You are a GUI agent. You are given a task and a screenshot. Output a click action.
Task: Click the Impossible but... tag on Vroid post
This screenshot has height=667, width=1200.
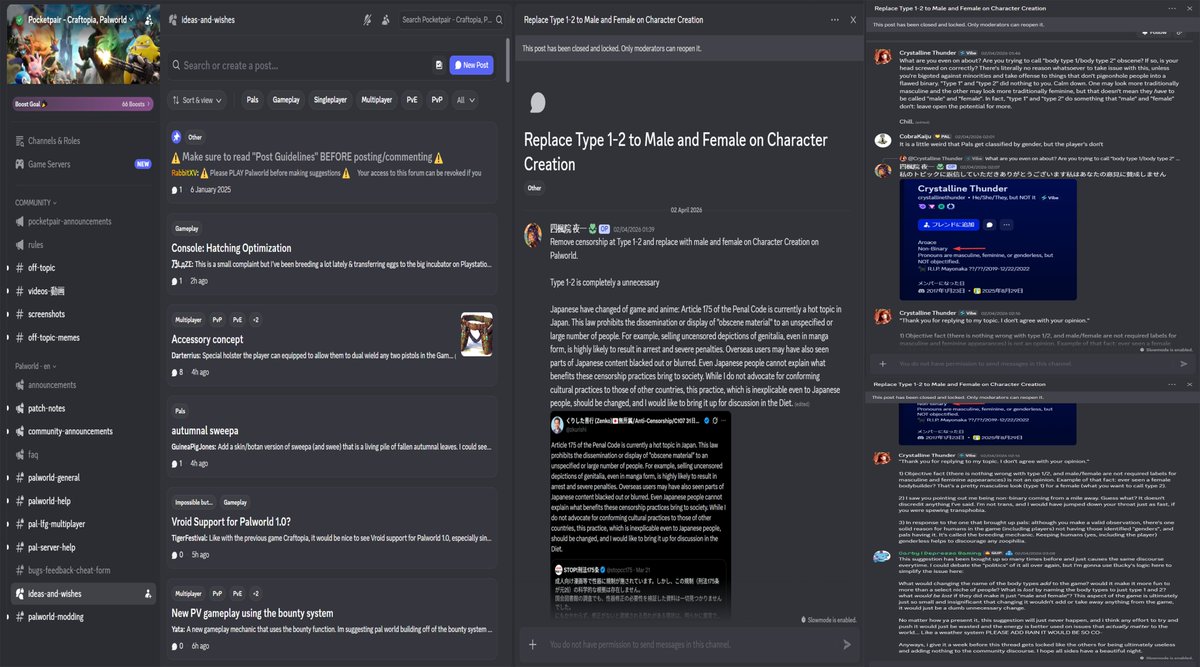(194, 502)
